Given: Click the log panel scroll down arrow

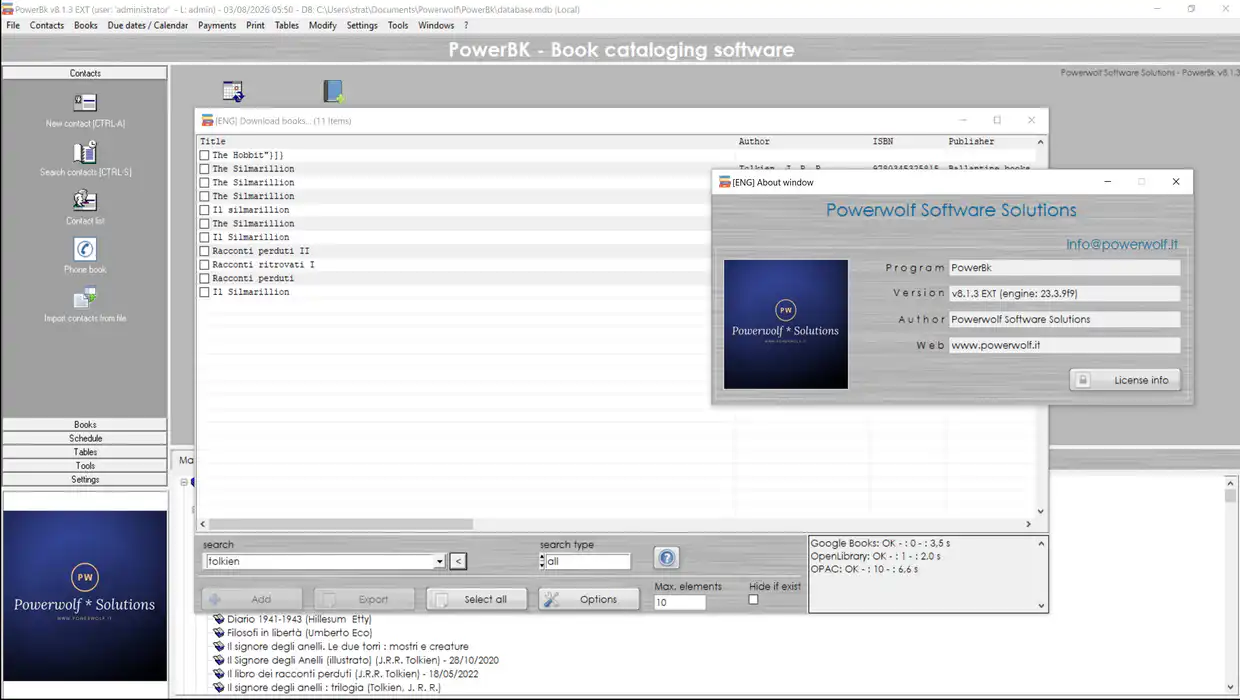Looking at the screenshot, I should click(x=1041, y=605).
